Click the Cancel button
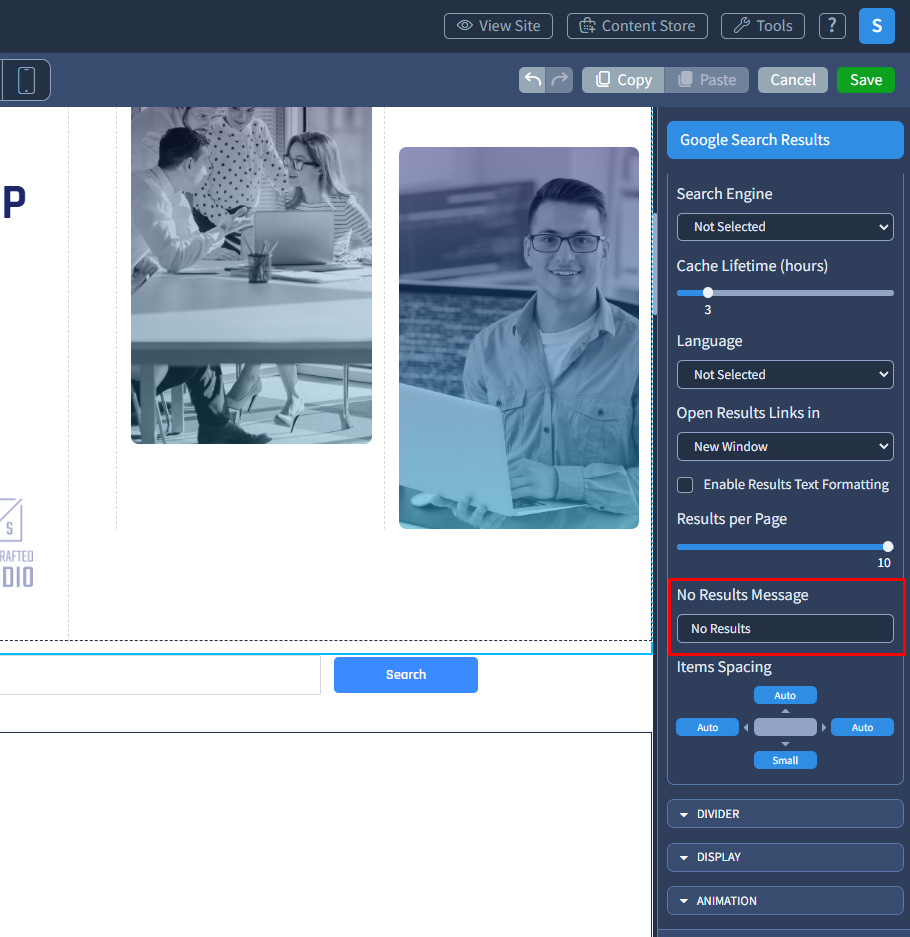 [x=792, y=80]
